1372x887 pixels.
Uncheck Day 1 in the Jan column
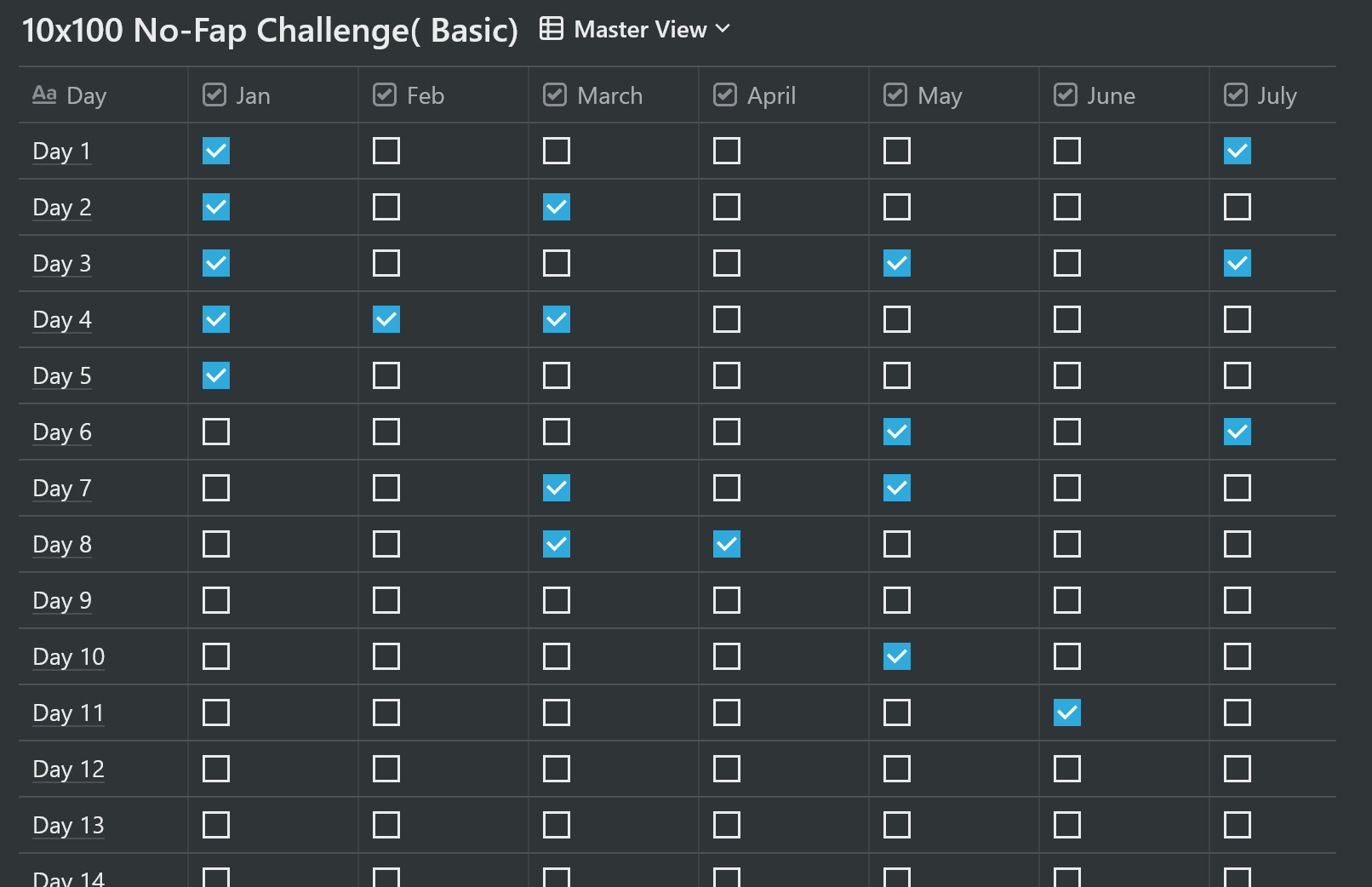point(216,151)
